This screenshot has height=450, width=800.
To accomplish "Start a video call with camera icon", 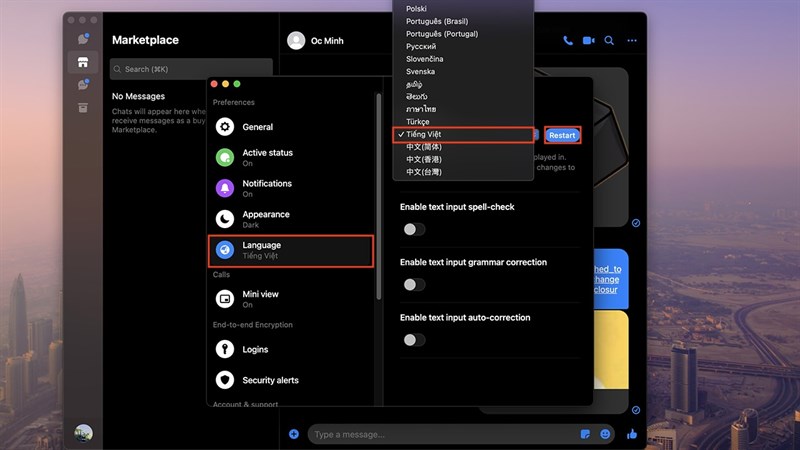I will pyautogui.click(x=589, y=41).
